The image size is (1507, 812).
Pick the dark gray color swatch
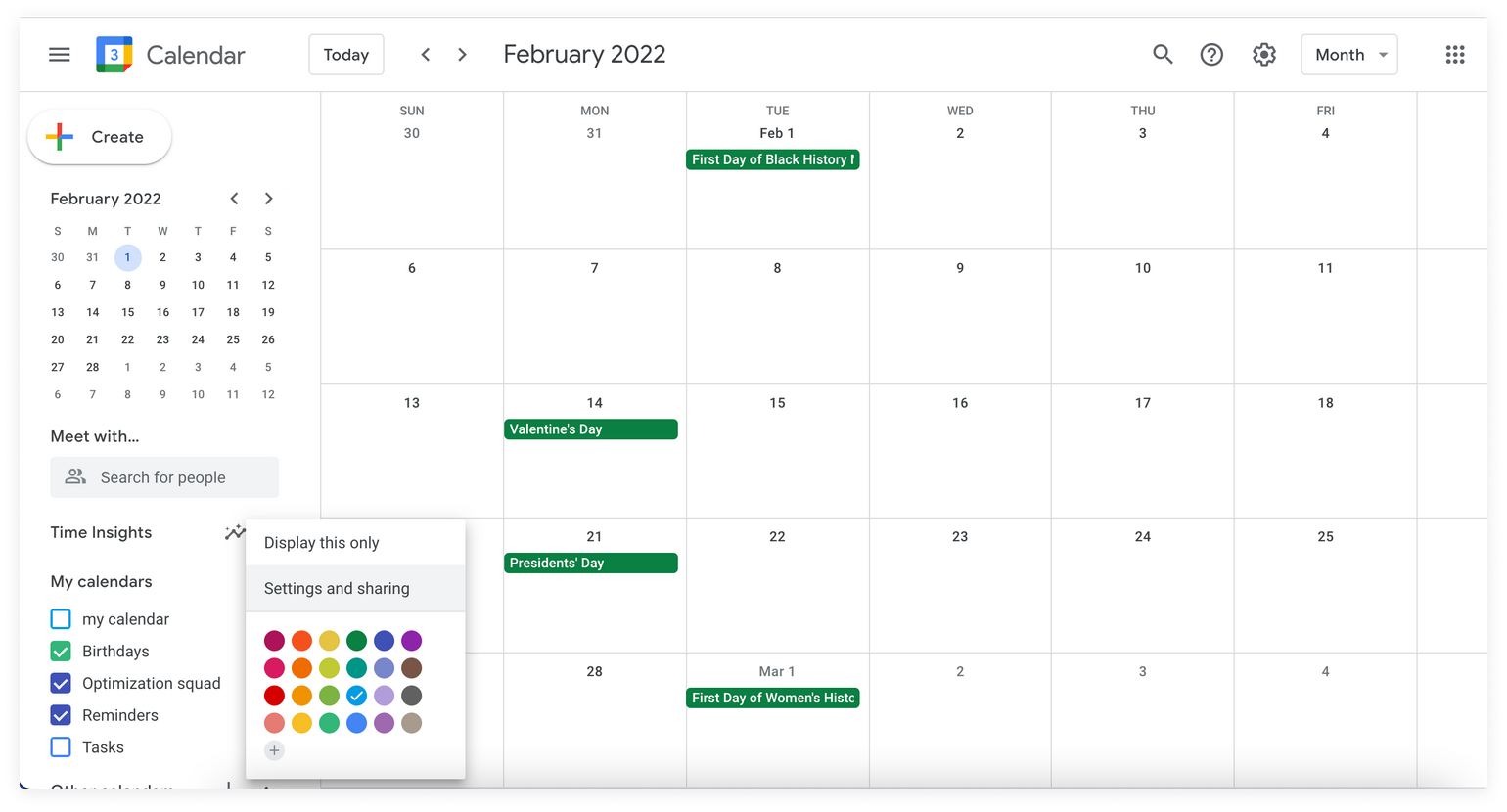click(x=412, y=696)
